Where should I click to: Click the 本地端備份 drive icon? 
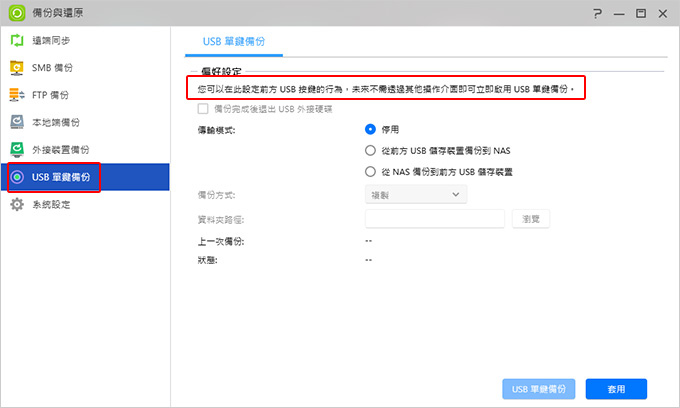(17, 122)
